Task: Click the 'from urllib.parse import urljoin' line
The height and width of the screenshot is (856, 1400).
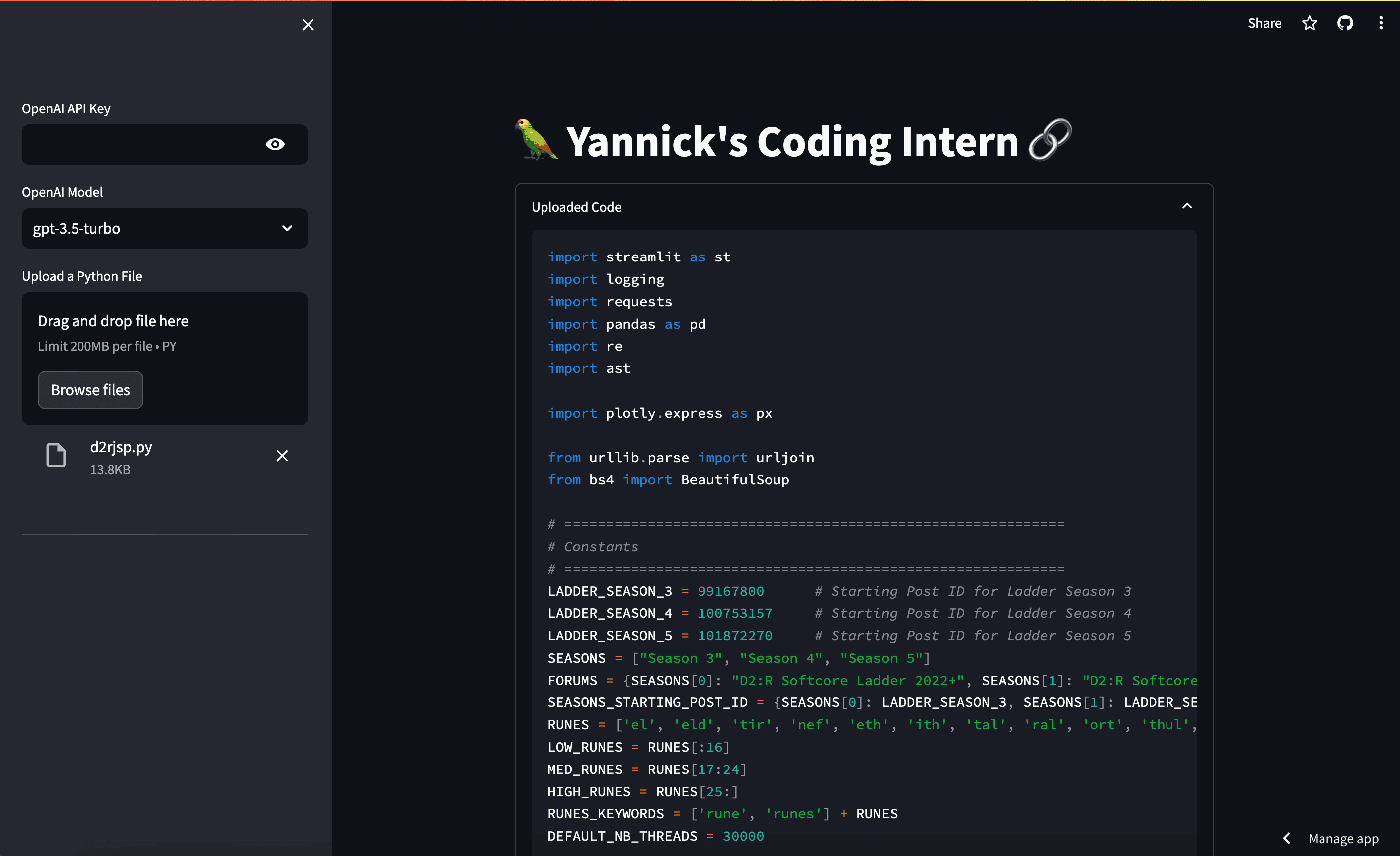Action: point(681,457)
